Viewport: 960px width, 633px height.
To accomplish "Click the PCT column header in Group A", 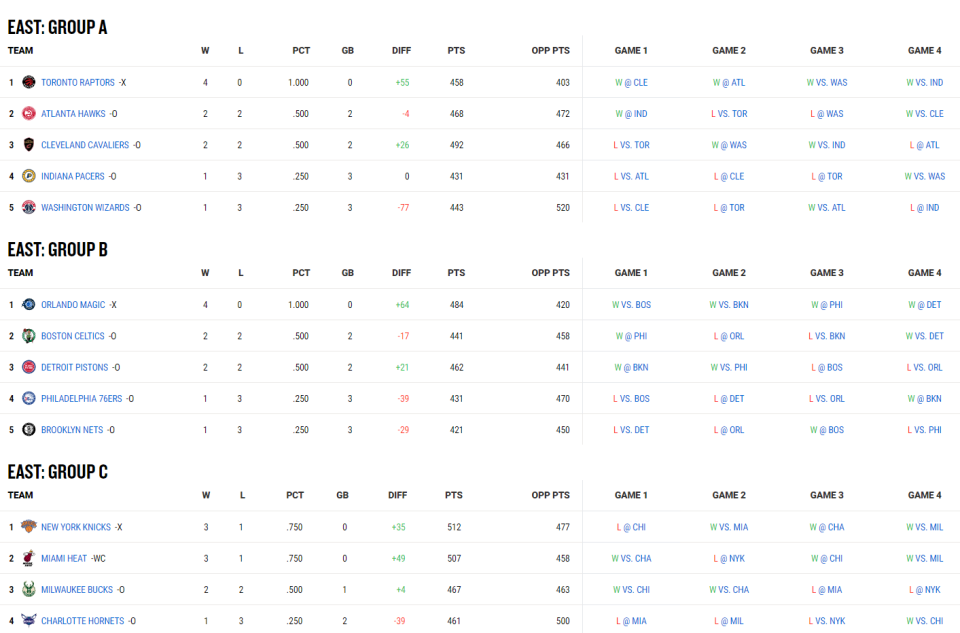I will pyautogui.click(x=300, y=51).
